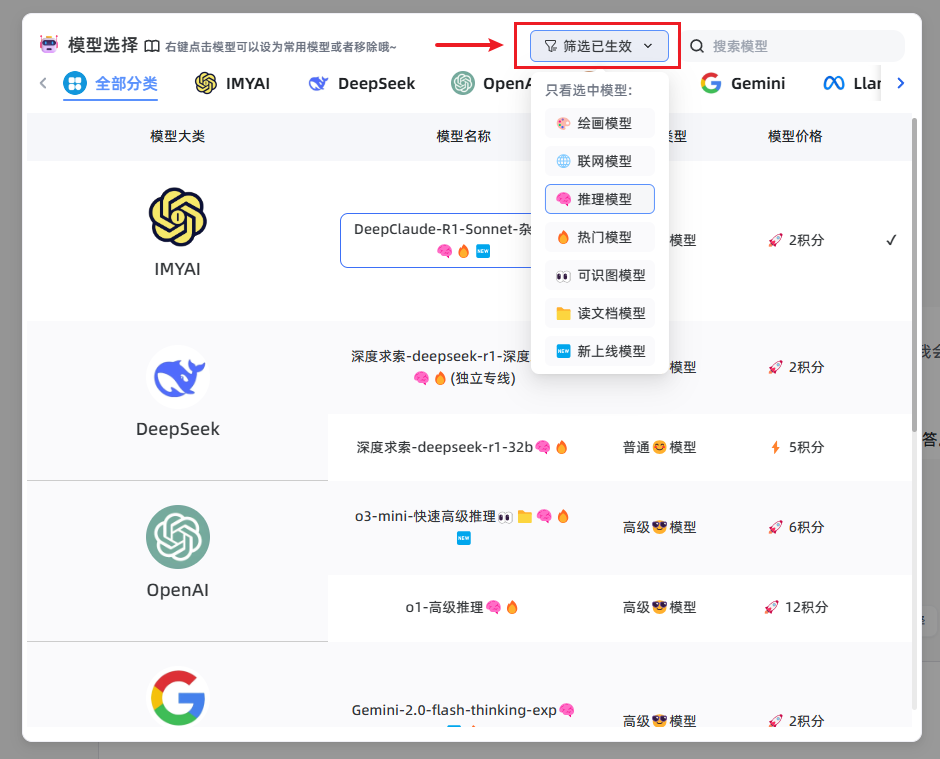940x759 pixels.
Task: Click the green OpenAI tab logo
Action: (x=463, y=83)
